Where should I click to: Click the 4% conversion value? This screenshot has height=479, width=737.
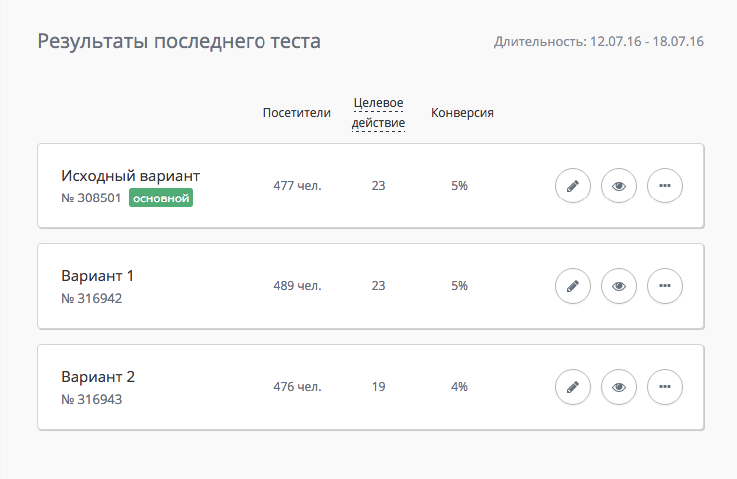(459, 387)
